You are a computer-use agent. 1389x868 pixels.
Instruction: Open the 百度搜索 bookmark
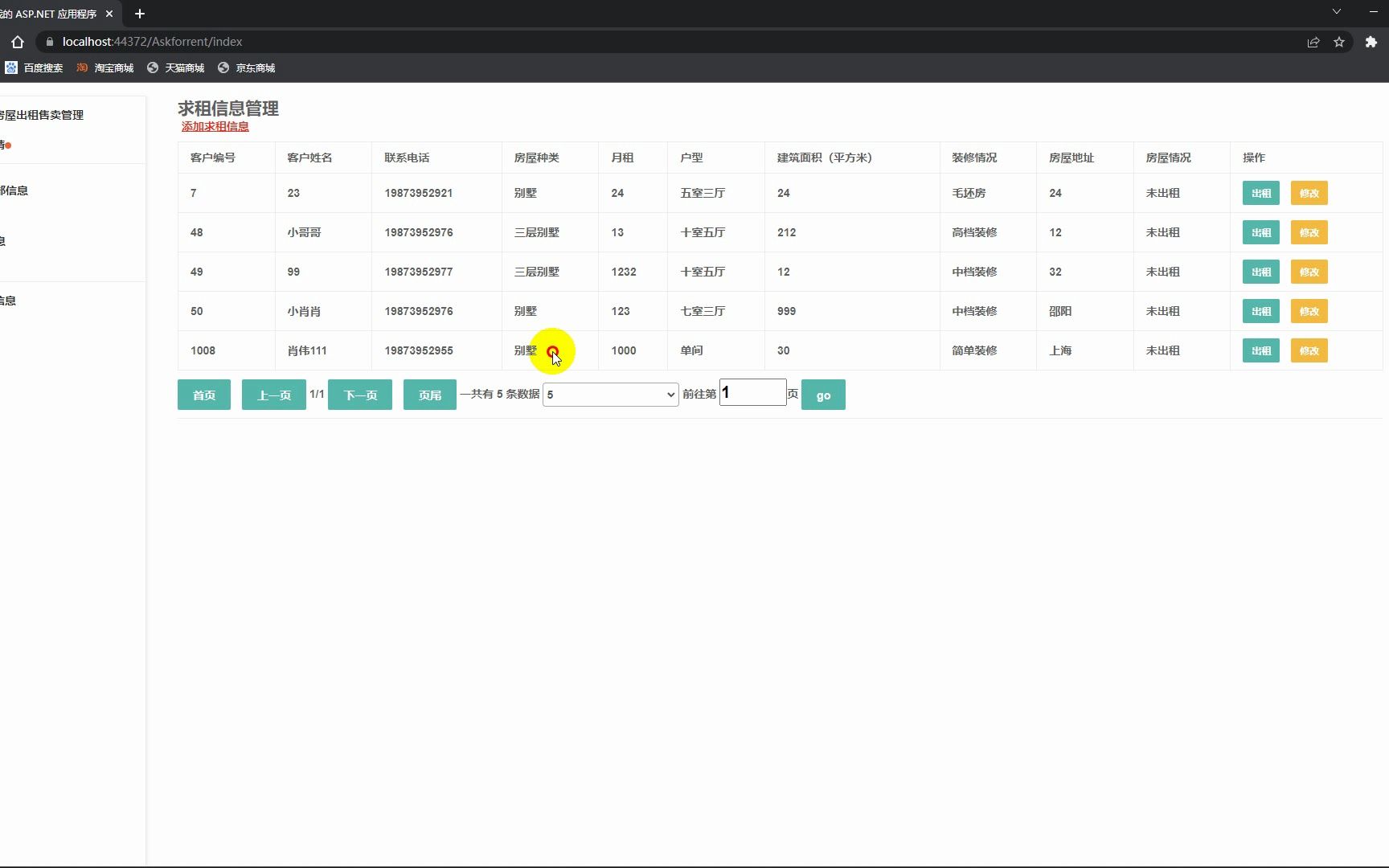(x=34, y=68)
